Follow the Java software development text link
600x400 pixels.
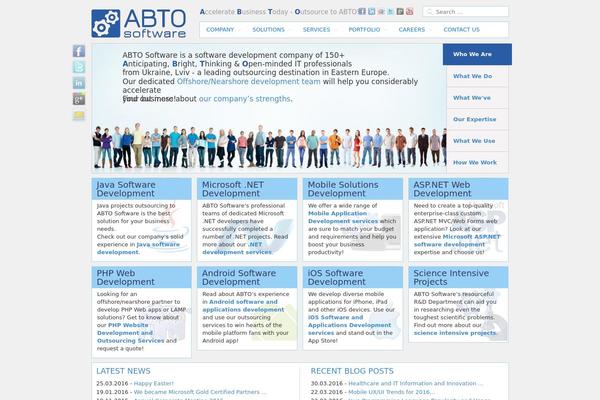pyautogui.click(x=139, y=248)
